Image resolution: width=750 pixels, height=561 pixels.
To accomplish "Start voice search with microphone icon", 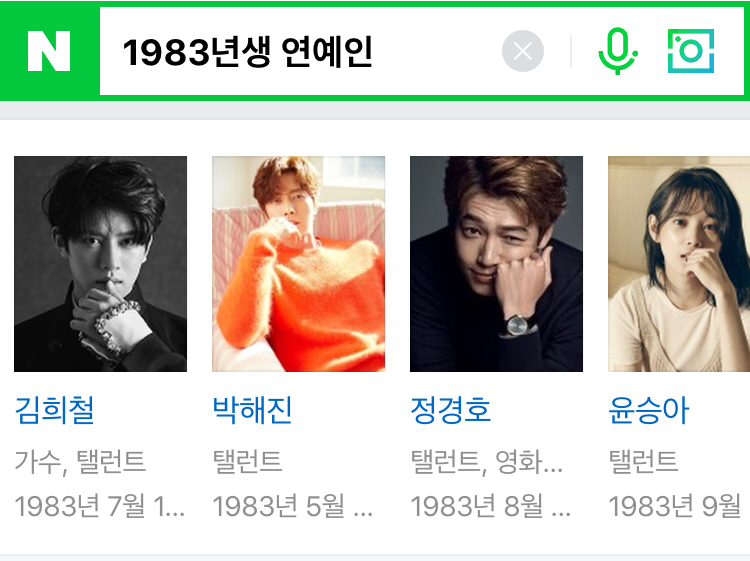I will coord(618,51).
